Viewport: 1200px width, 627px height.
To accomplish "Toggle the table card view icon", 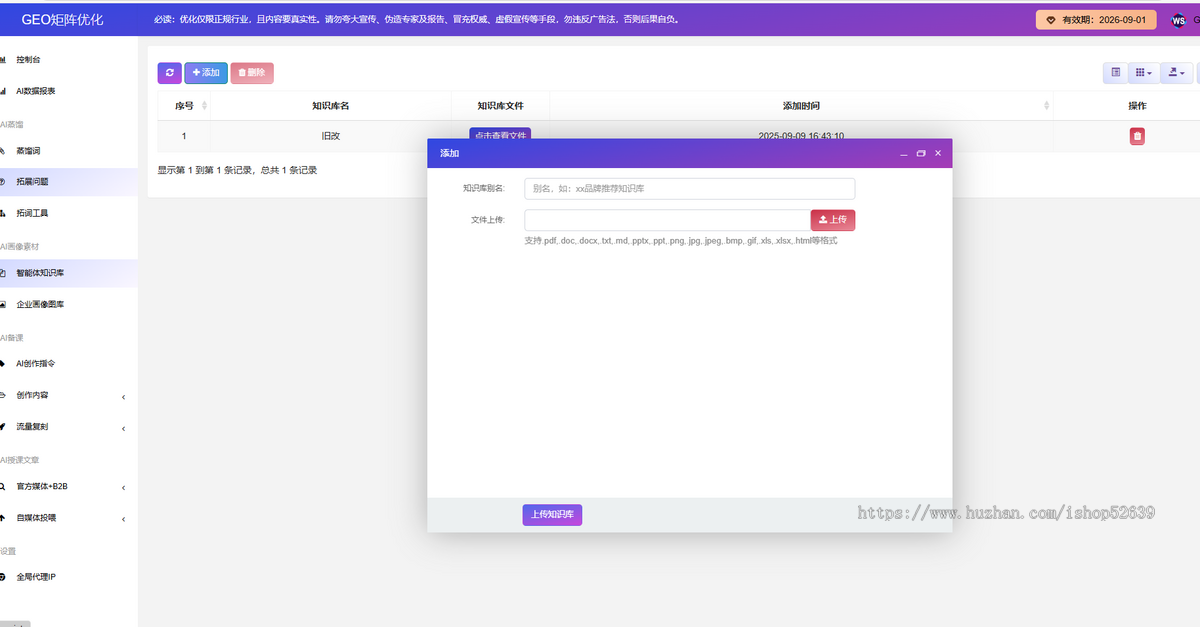I will click(x=1116, y=73).
